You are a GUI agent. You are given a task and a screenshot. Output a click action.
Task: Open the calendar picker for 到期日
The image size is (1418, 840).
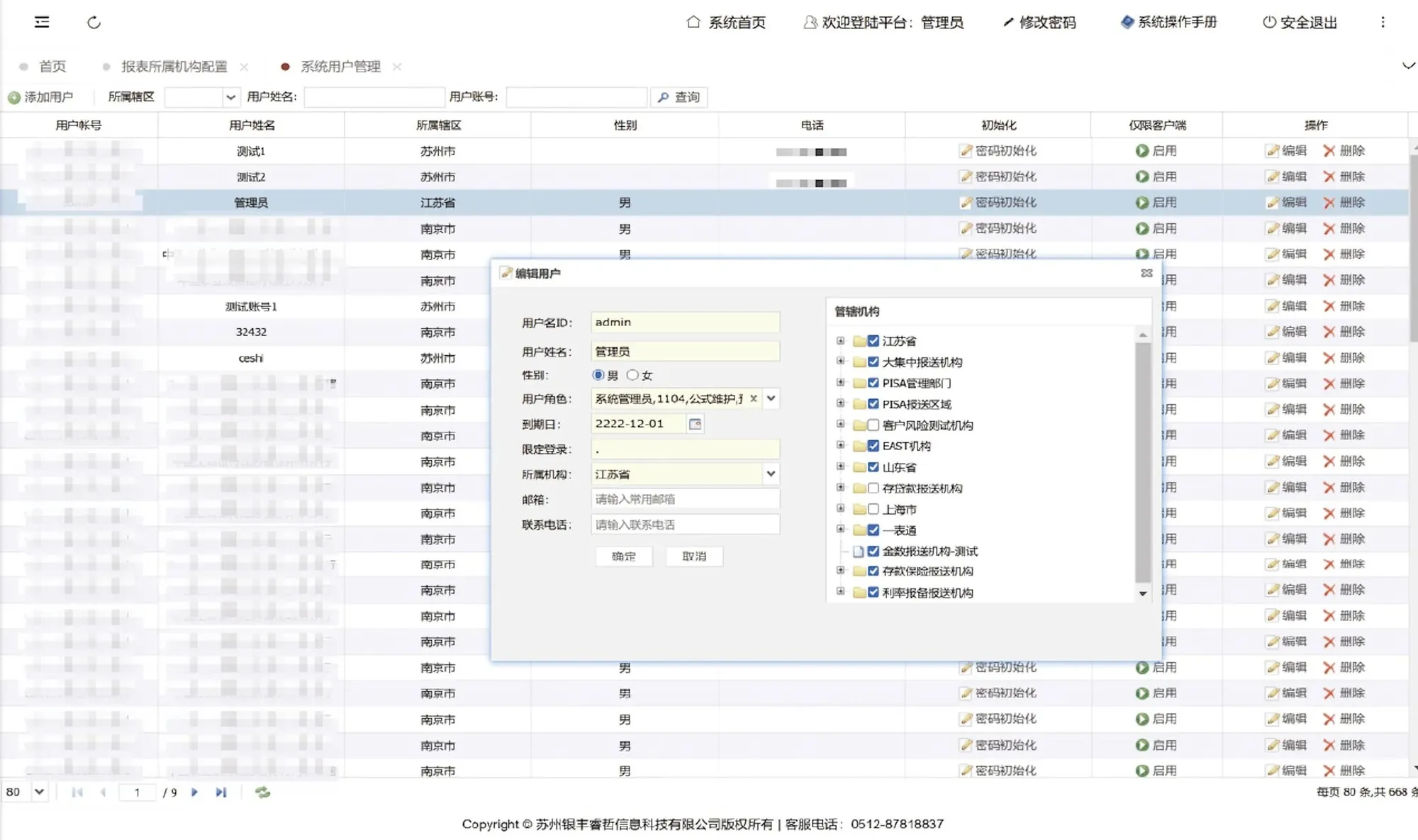coord(695,424)
